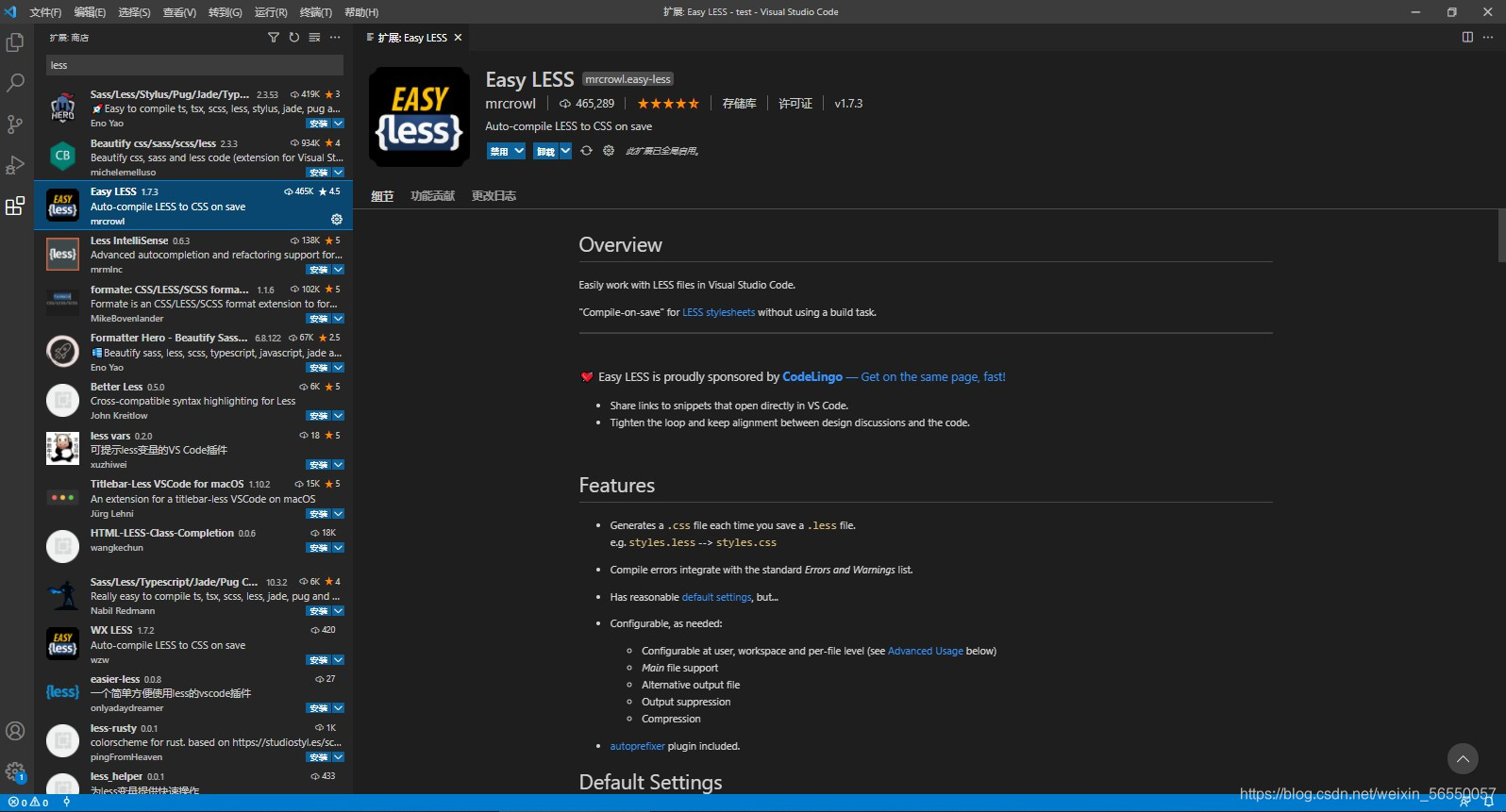Viewport: 1506px width, 812px height.
Task: Open the 文件(F) menu
Action: pyautogui.click(x=45, y=12)
